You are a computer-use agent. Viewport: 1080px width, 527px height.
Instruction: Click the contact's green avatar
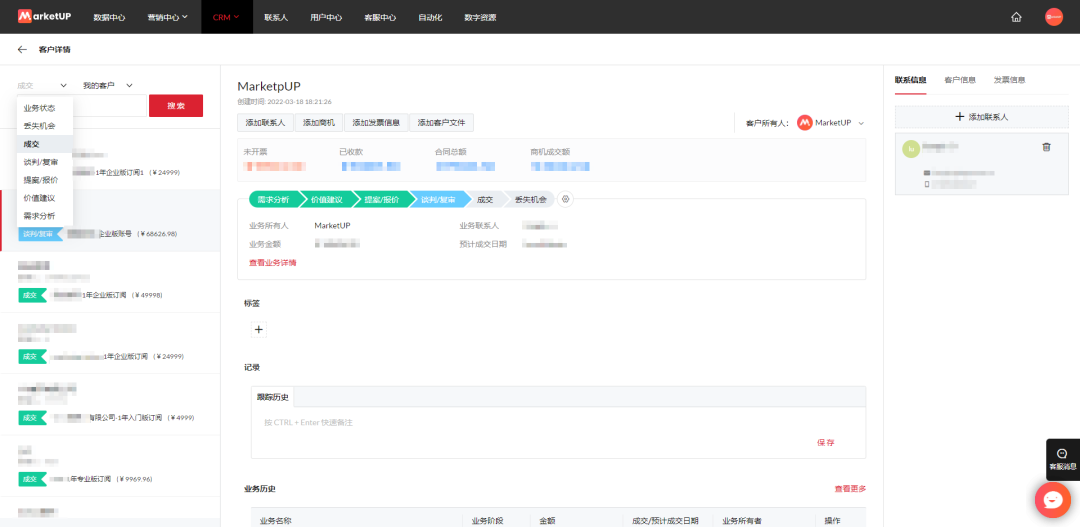(911, 149)
